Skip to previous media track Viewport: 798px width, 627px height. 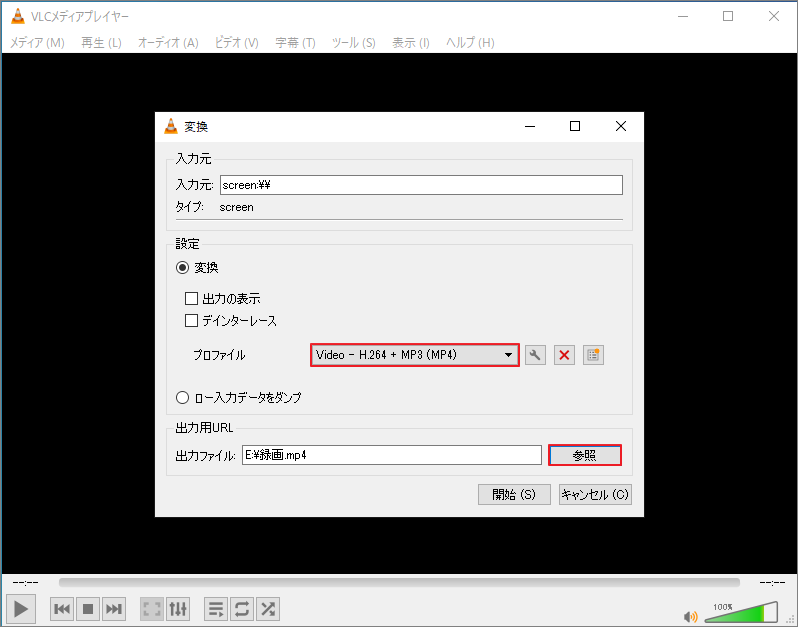tap(62, 609)
